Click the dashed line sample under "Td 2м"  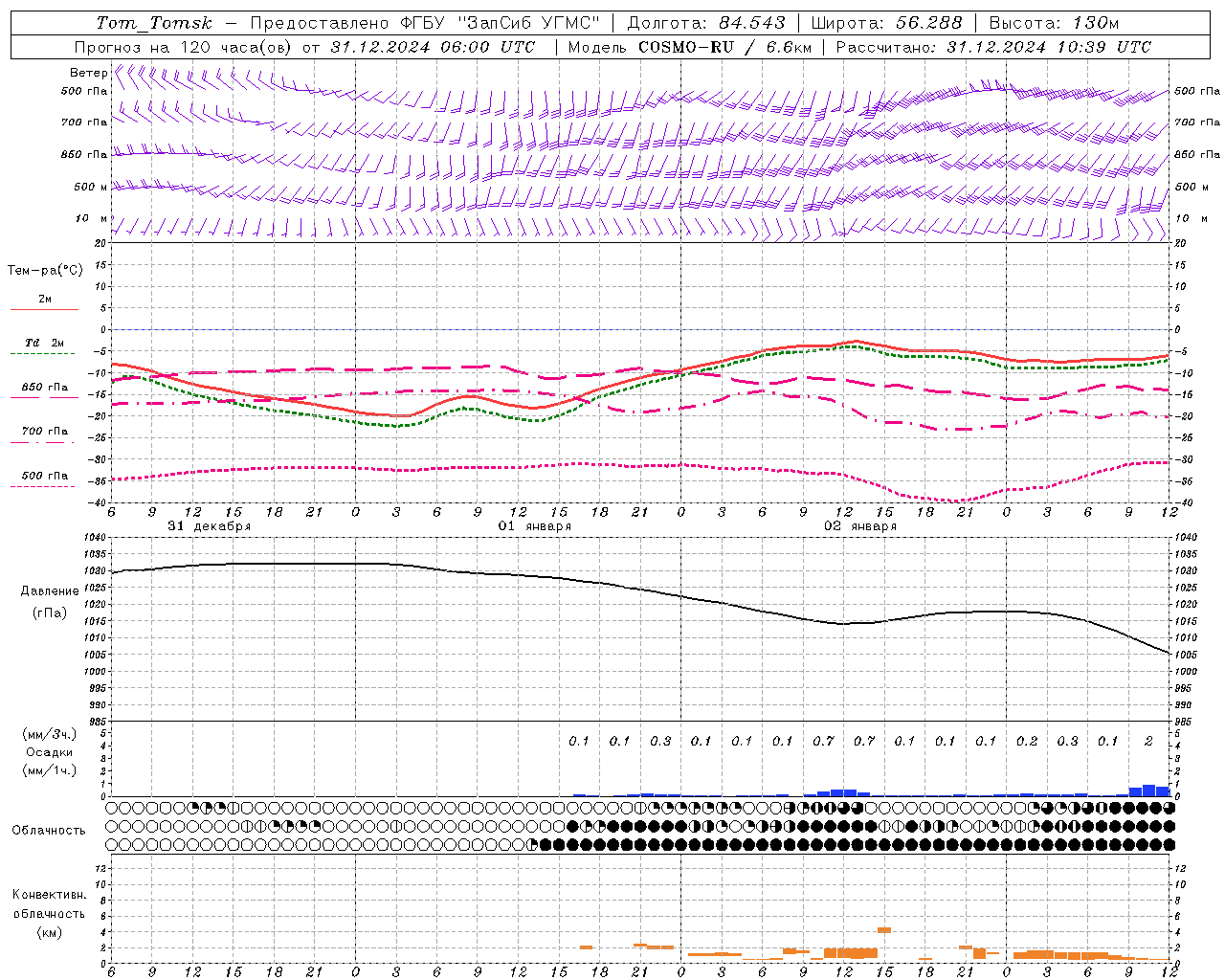42,353
